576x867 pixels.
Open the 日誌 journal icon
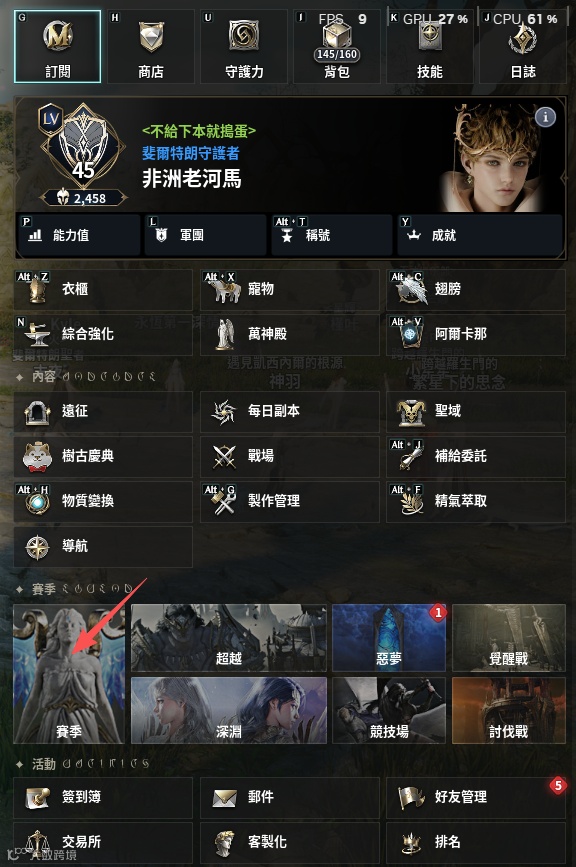[x=522, y=38]
